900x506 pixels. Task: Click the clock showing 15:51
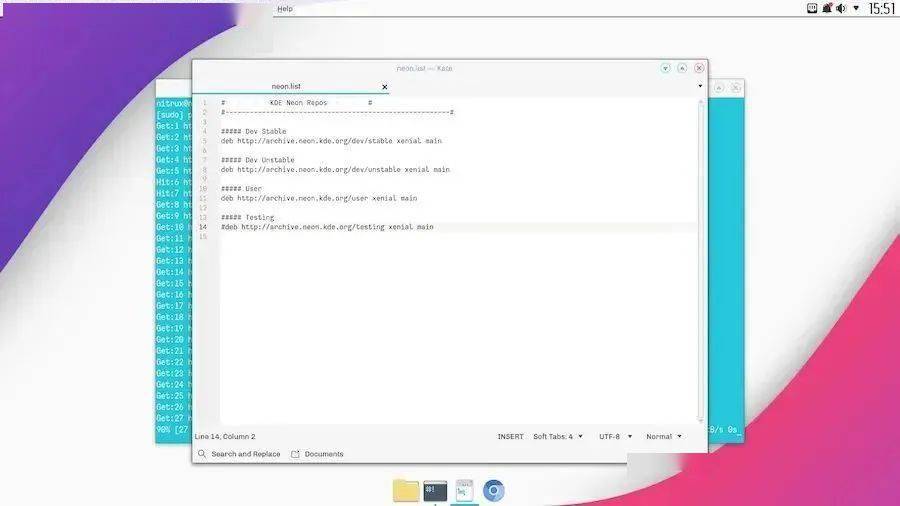click(881, 8)
